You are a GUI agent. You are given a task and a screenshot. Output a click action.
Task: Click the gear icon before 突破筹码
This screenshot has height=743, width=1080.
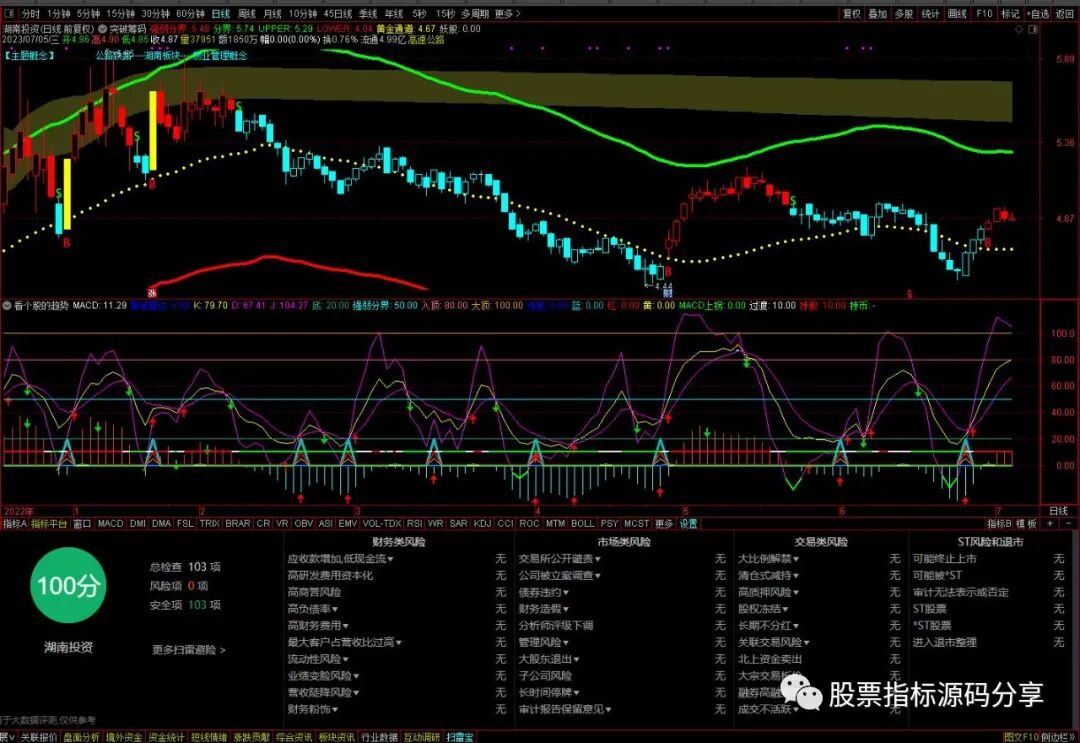point(103,29)
